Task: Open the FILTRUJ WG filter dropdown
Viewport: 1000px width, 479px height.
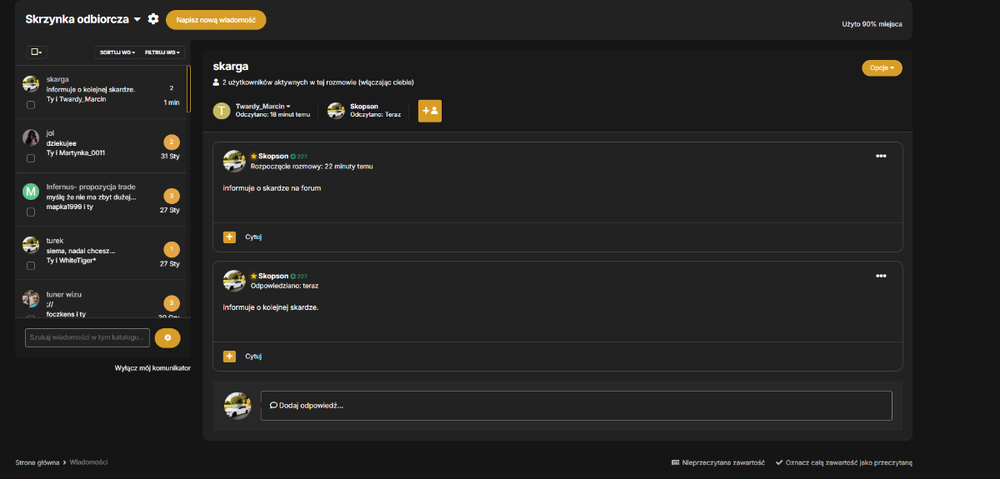Action: tap(162, 52)
